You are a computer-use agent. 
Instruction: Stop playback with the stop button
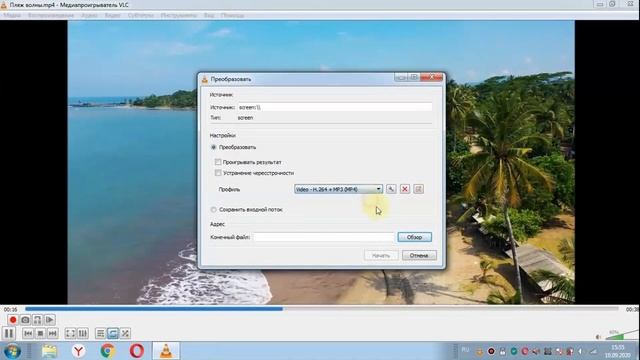tap(40, 333)
